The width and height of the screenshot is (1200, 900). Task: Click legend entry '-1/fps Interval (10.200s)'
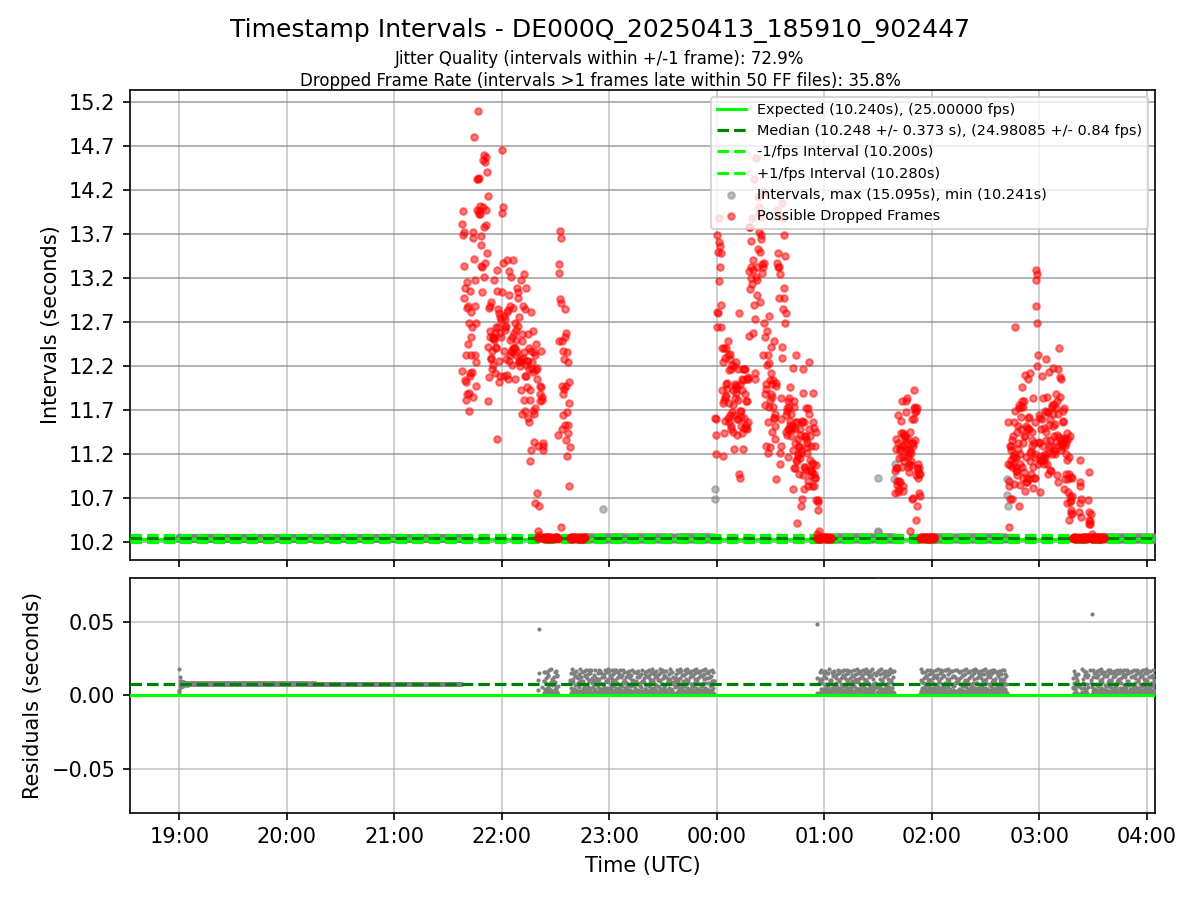click(x=845, y=151)
